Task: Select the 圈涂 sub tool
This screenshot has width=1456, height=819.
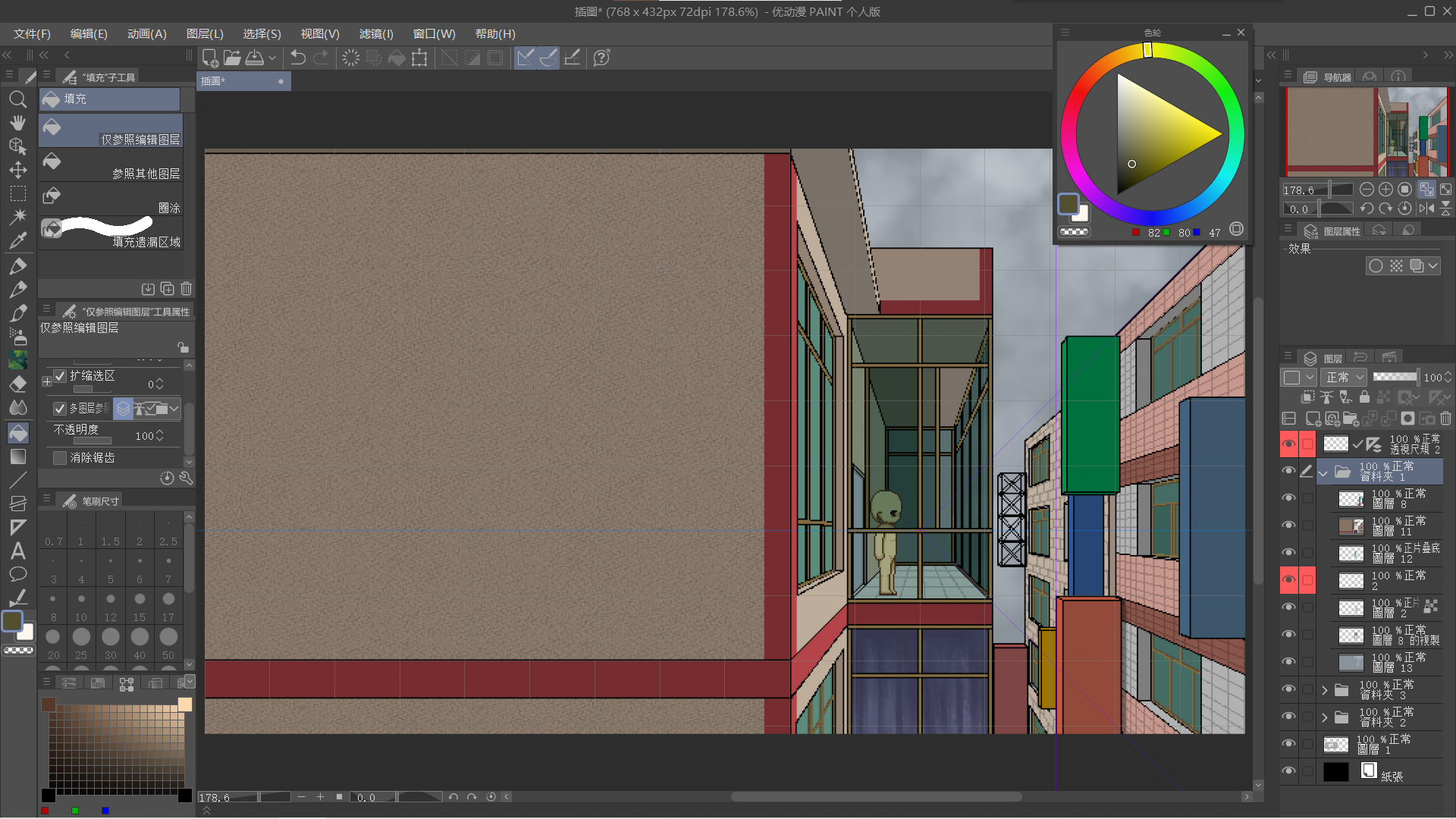Action: (111, 199)
